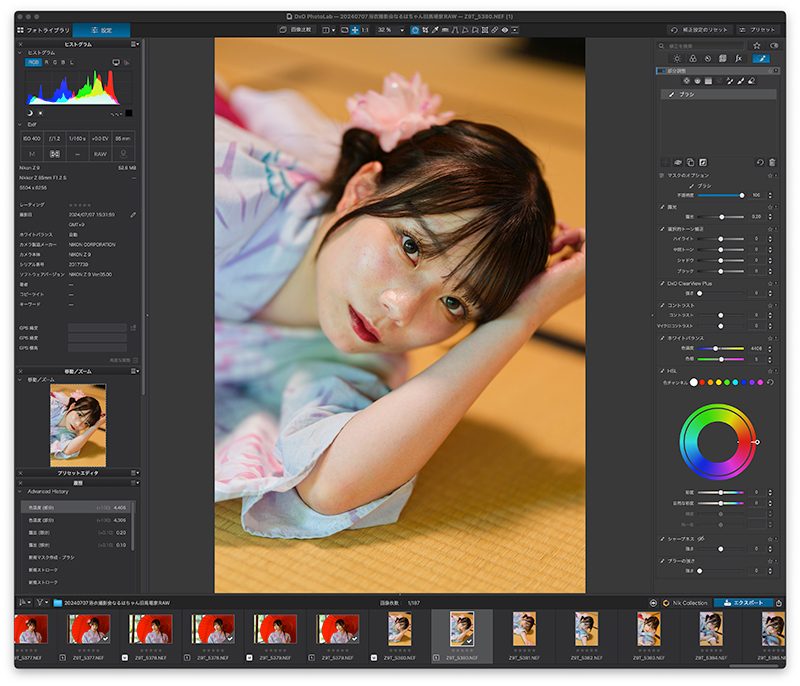Delete the selected brush mask with trash icon

pos(772,162)
